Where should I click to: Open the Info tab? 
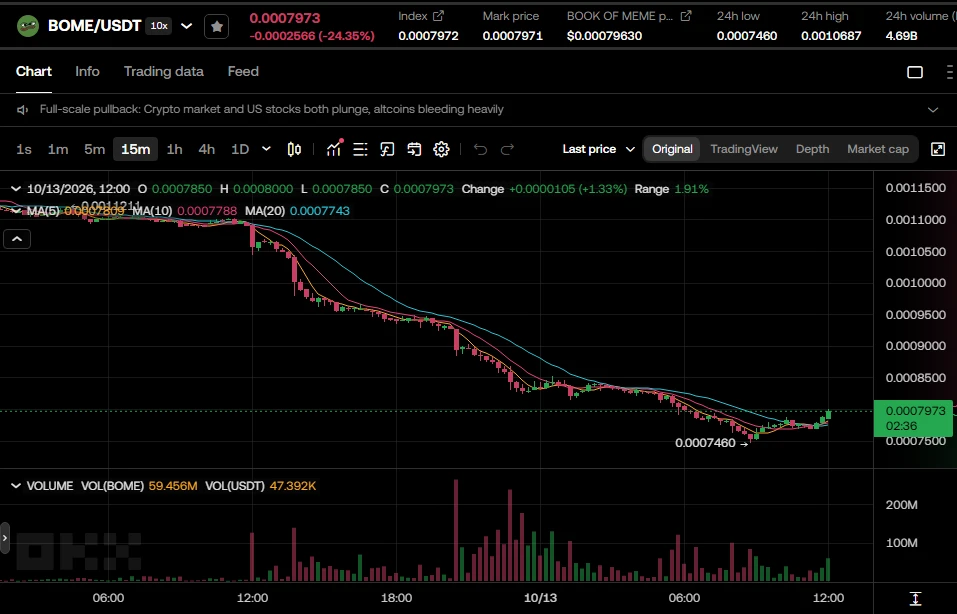click(87, 71)
